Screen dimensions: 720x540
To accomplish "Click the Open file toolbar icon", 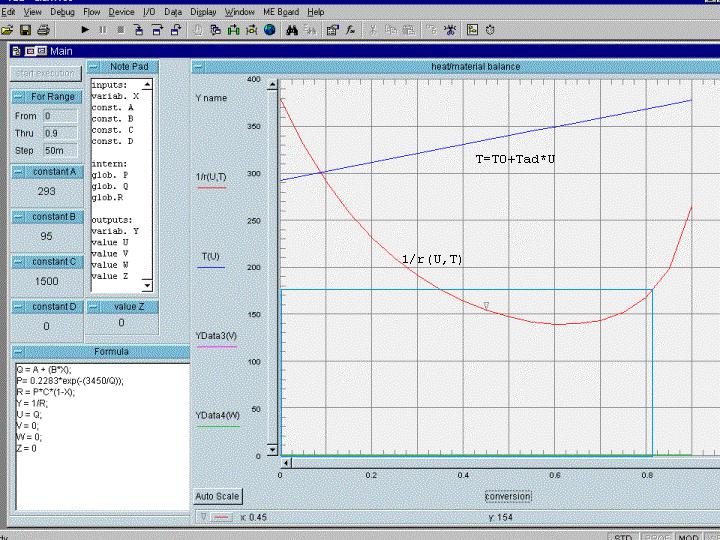I will point(8,30).
